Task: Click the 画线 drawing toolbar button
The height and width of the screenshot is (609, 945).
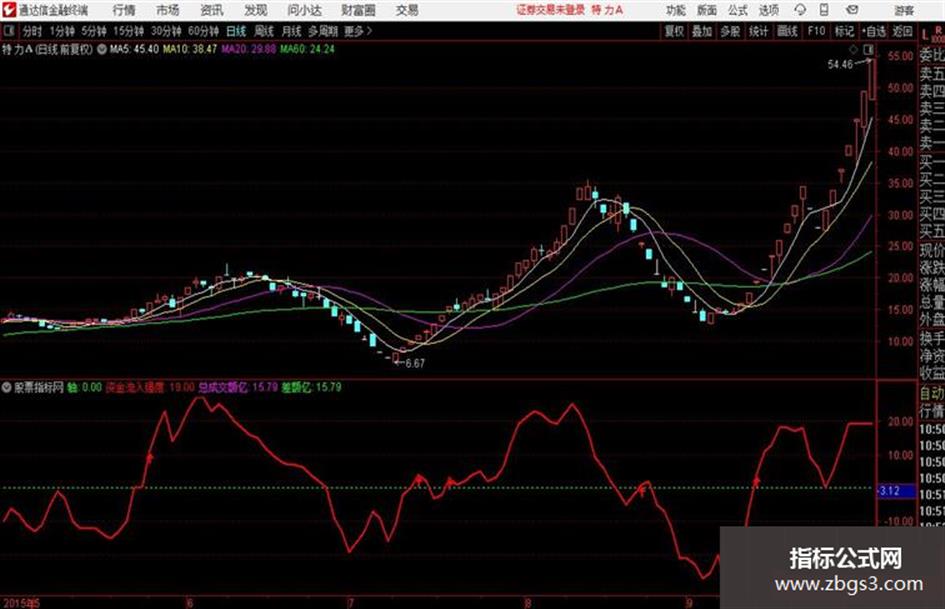Action: [787, 31]
